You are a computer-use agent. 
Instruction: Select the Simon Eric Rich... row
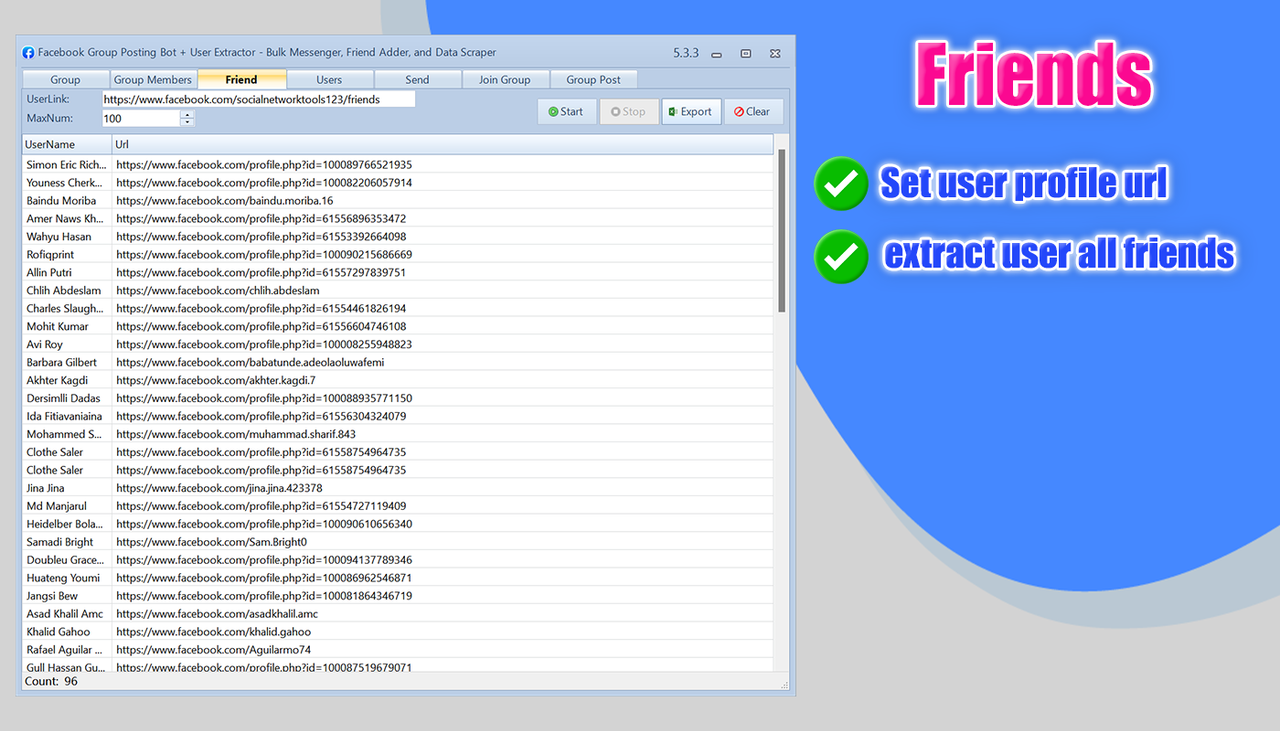tap(397, 165)
